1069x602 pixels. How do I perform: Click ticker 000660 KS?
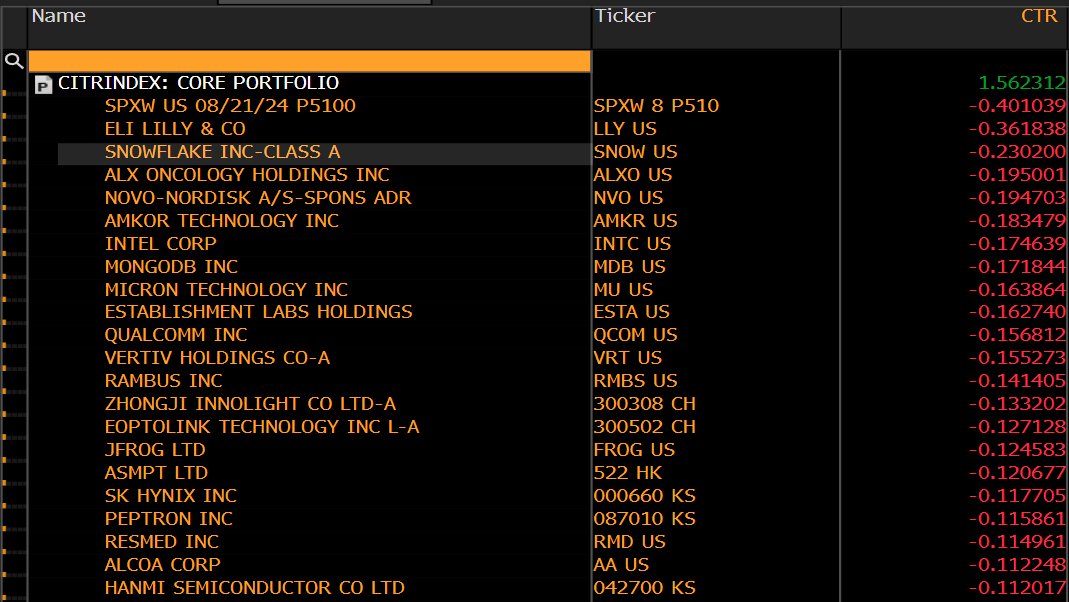tap(644, 496)
